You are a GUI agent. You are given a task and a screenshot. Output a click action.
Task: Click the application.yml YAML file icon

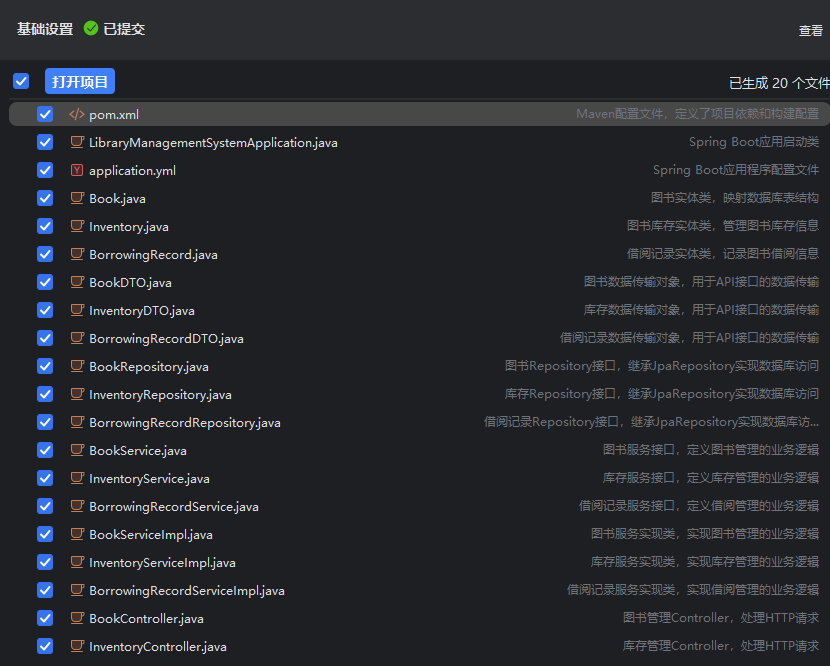pyautogui.click(x=77, y=170)
